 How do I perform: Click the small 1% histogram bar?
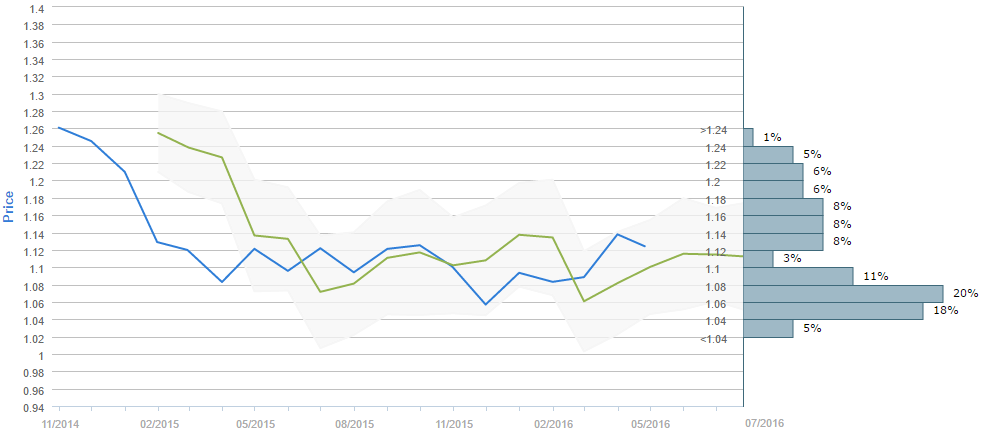pos(749,137)
